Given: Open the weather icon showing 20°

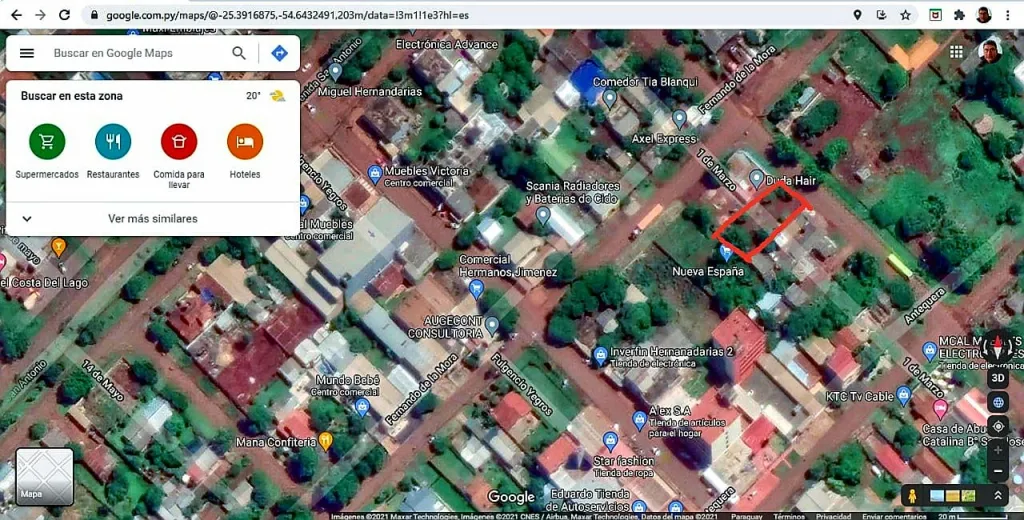Looking at the screenshot, I should coord(278,96).
